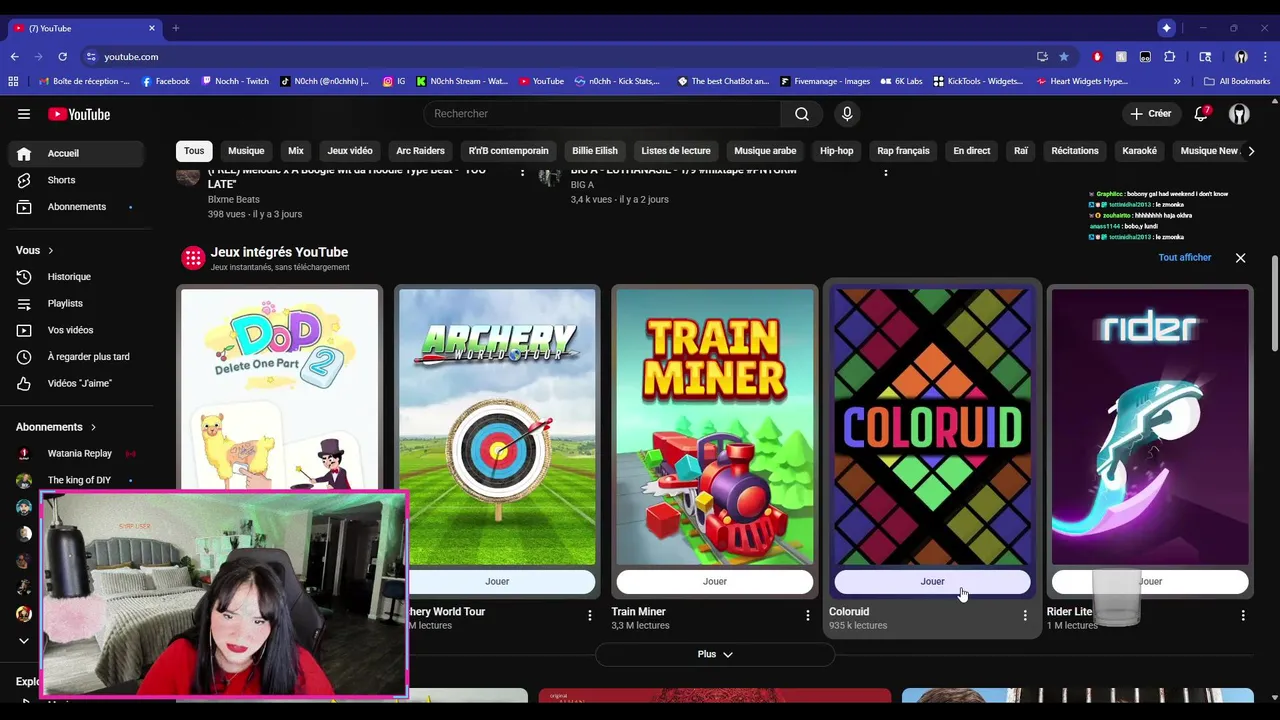
Task: Select the Billie Eilish filter chip
Action: point(595,151)
